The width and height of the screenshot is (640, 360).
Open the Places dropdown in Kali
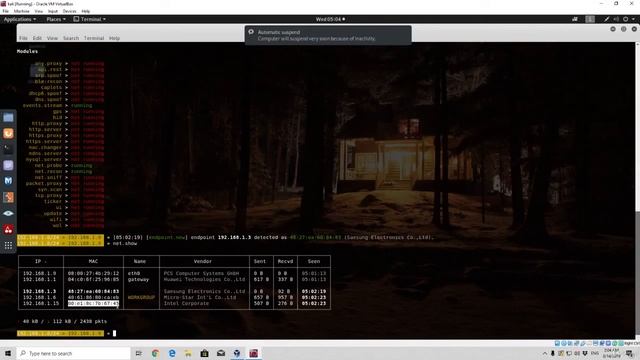pyautogui.click(x=56, y=19)
